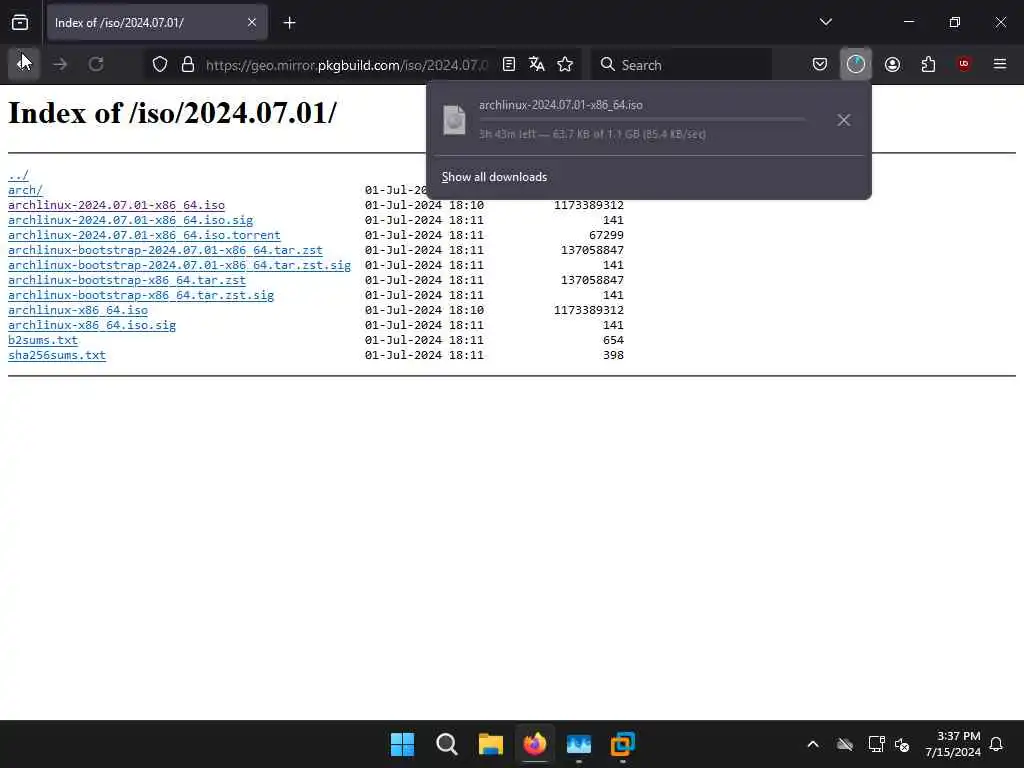The height and width of the screenshot is (768, 1024).
Task: Open the notification bell
Action: tap(996, 744)
